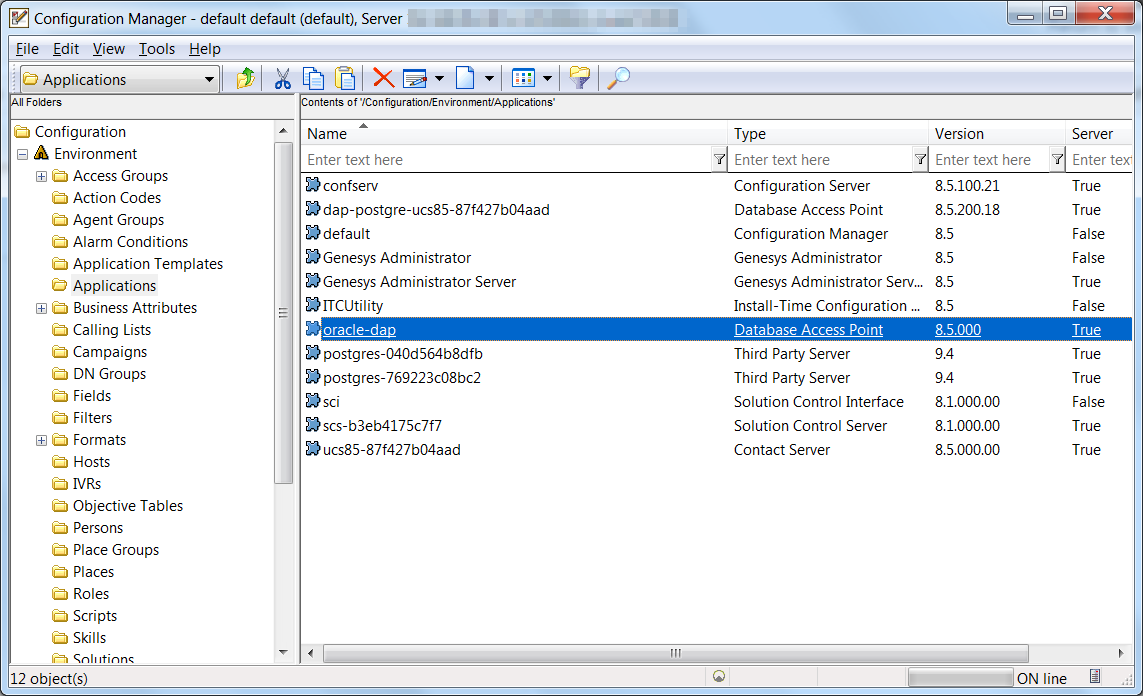This screenshot has width=1143, height=696.
Task: Open the view mode dropdown arrow
Action: 547,79
